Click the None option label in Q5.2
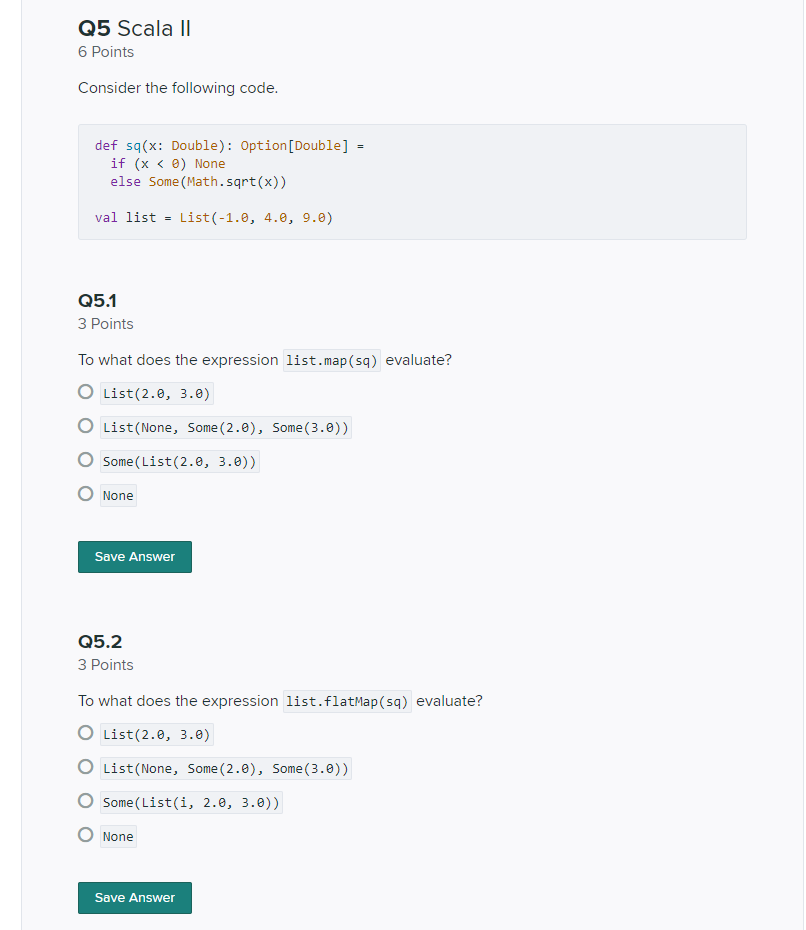Image resolution: width=806 pixels, height=930 pixels. tap(118, 837)
